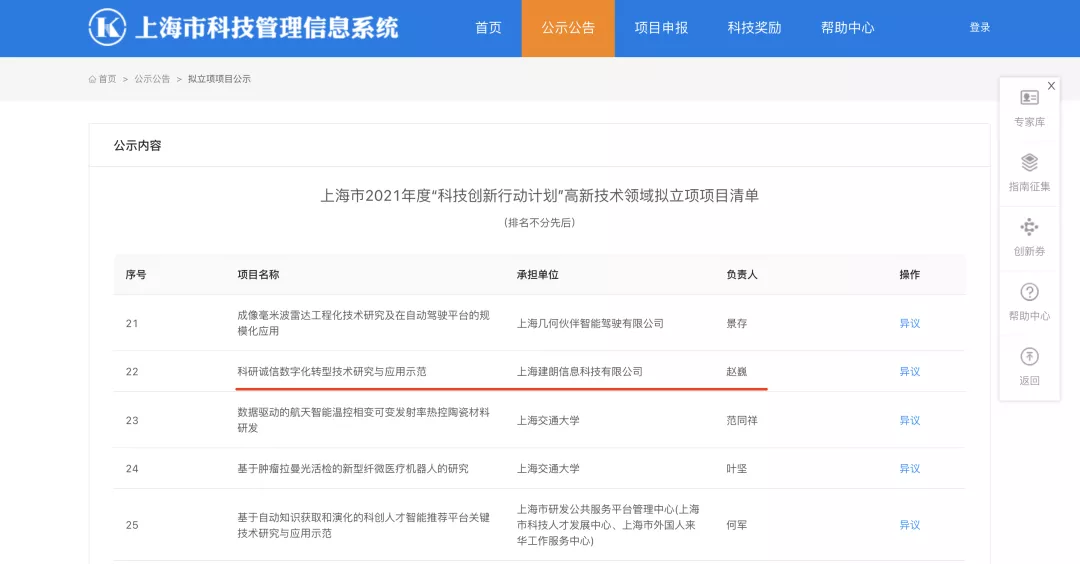Click 异议 for 何军's project row
Viewport: 1080px width, 564px height.
pos(909,525)
